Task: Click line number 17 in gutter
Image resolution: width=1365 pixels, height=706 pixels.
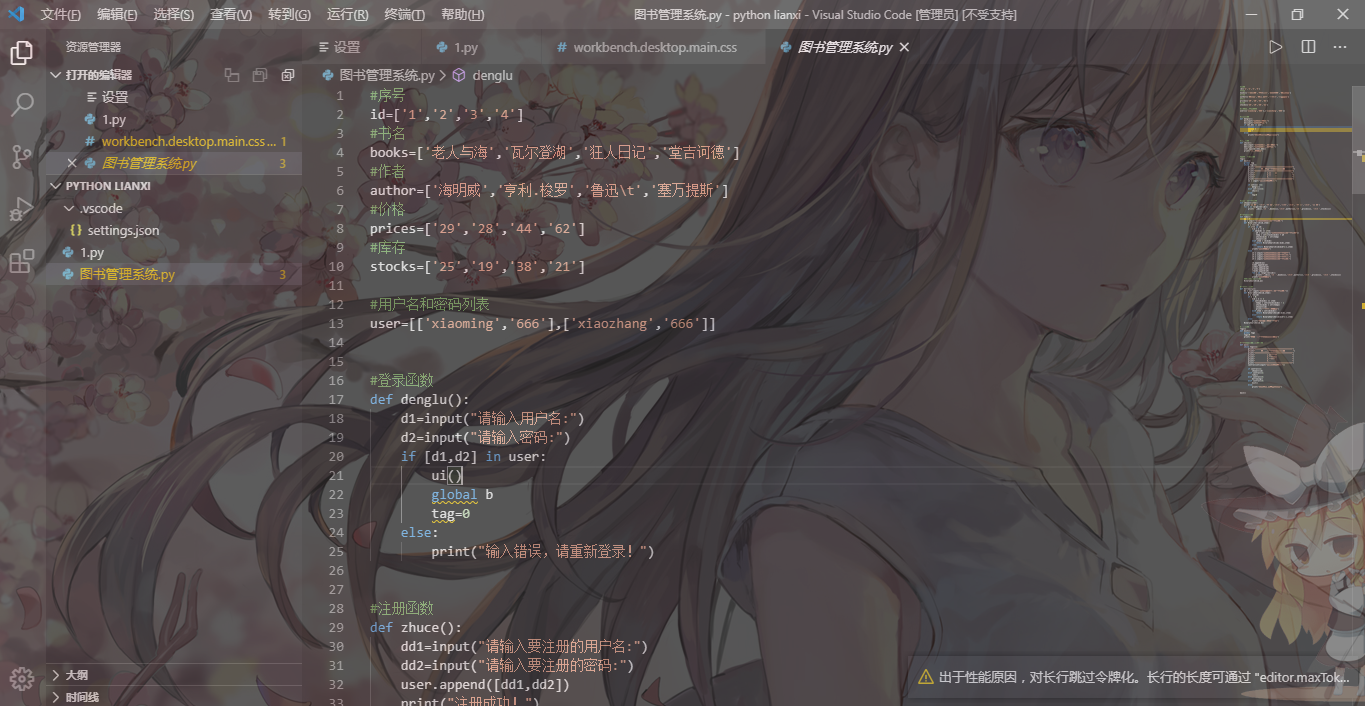Action: coord(336,399)
